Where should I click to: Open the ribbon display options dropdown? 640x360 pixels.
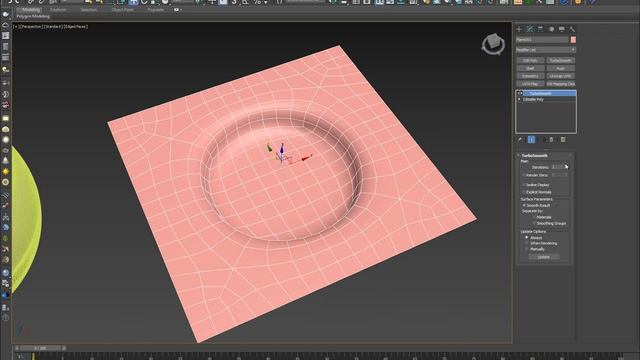coord(178,10)
